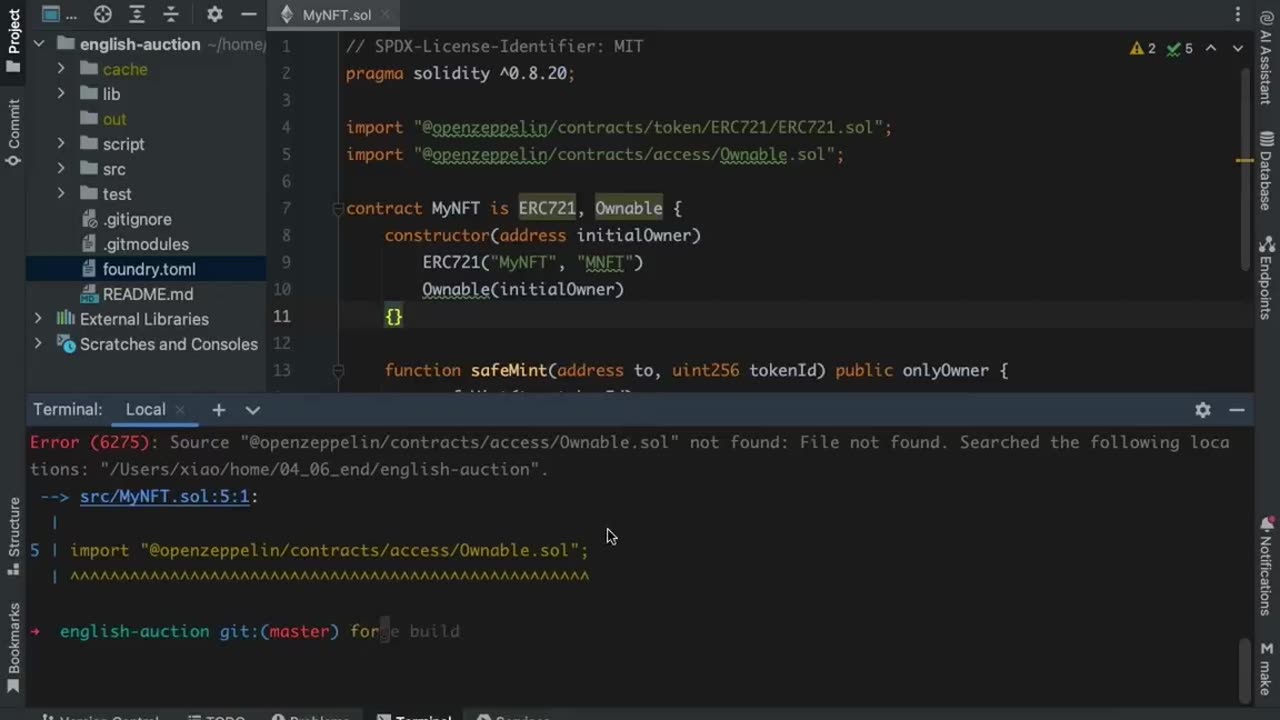Close the MyNFT.sol editor tab
The width and height of the screenshot is (1280, 720).
click(x=385, y=15)
